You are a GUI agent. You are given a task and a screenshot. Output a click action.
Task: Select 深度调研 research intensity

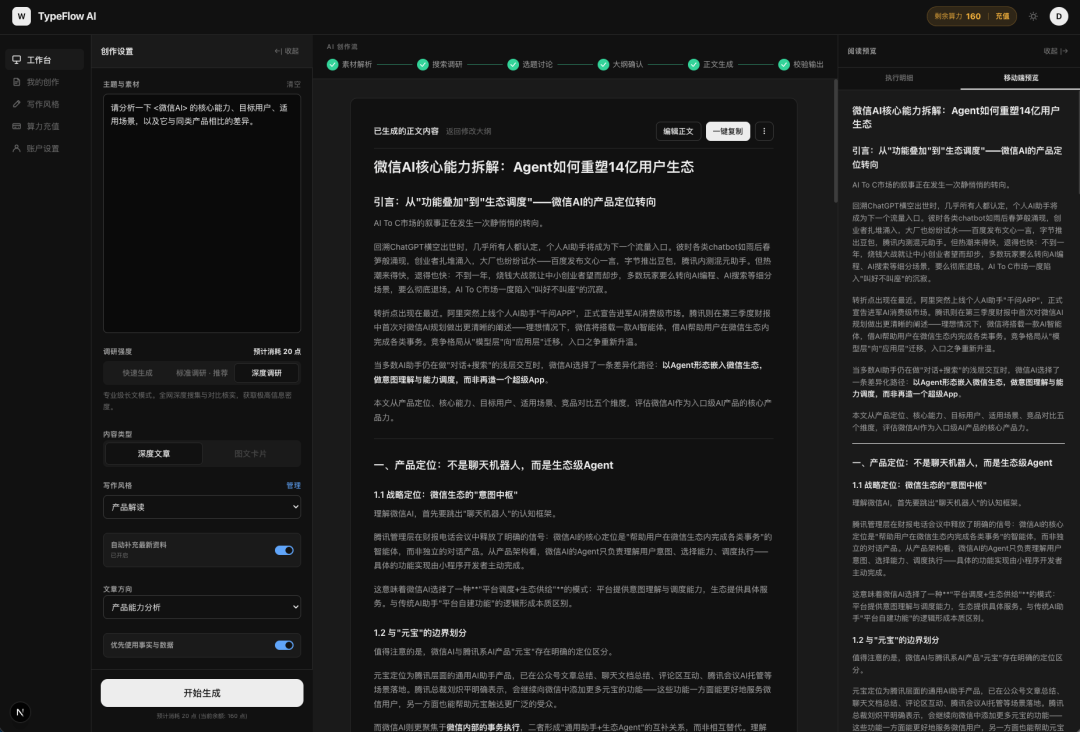(x=267, y=373)
